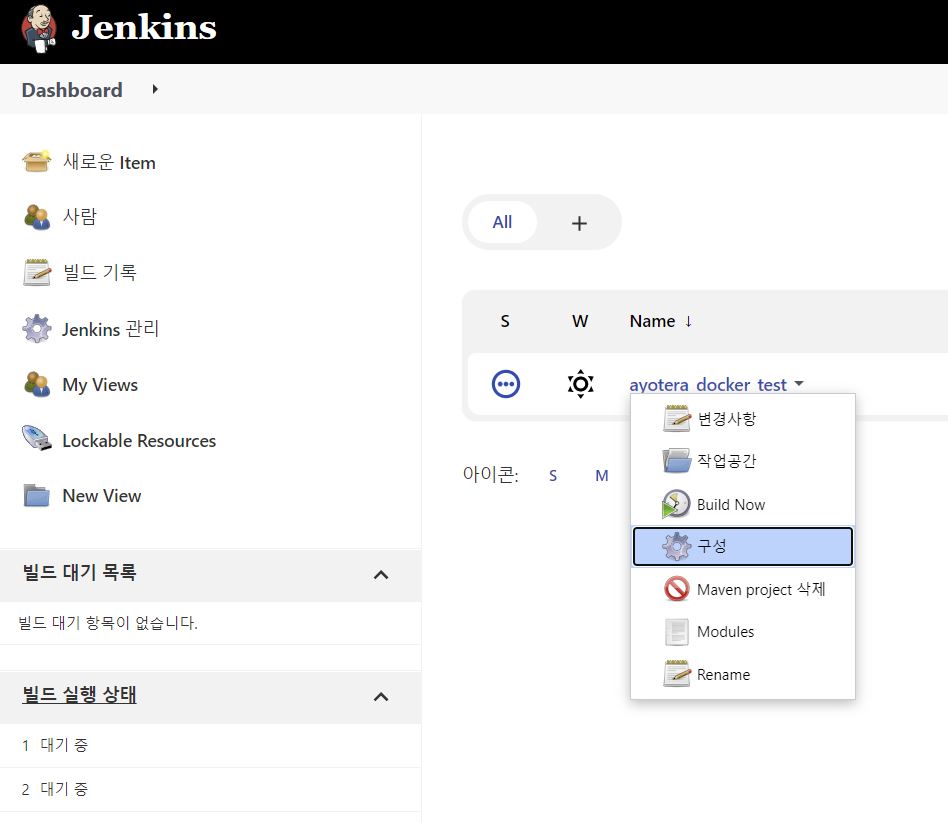The image size is (948, 823).
Task: Sort jobs by Name column header
Action: coord(661,321)
